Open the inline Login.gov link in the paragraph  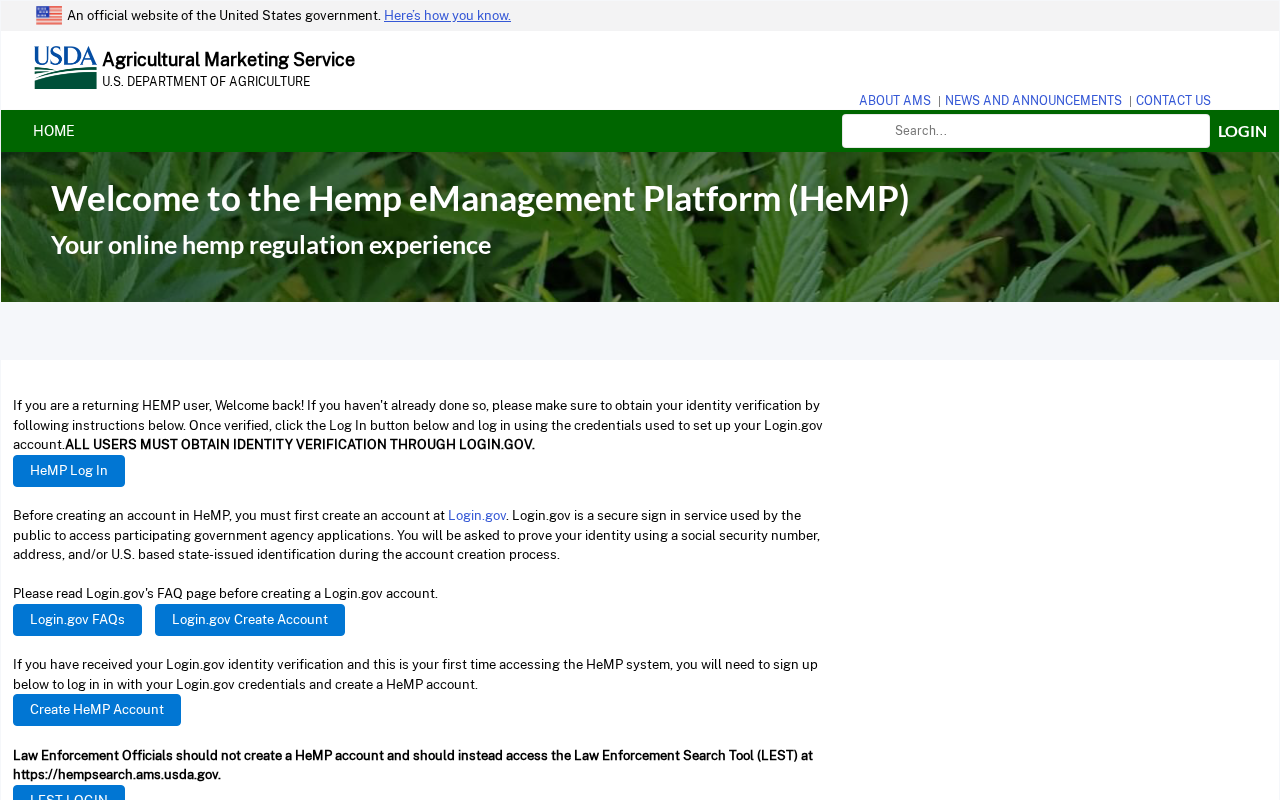tap(477, 516)
